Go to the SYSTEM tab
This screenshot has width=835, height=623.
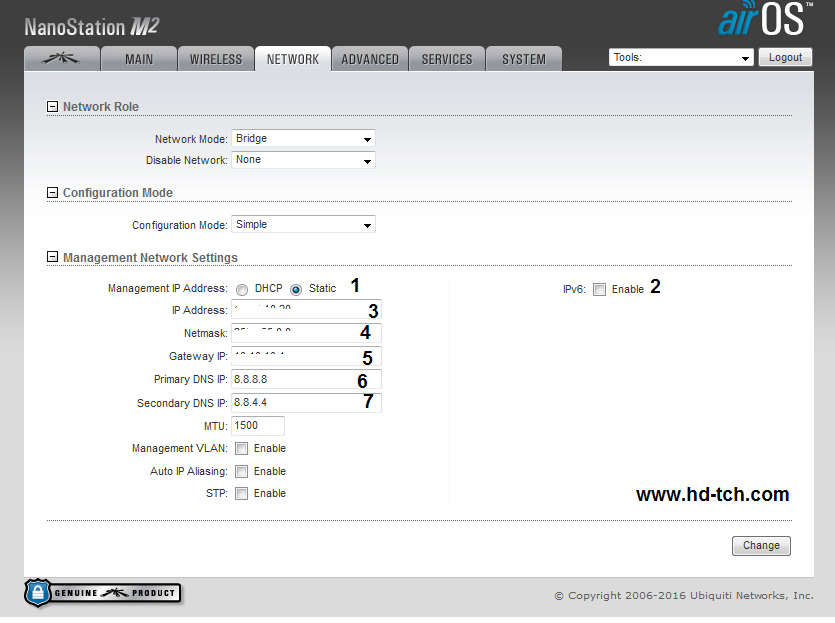524,59
